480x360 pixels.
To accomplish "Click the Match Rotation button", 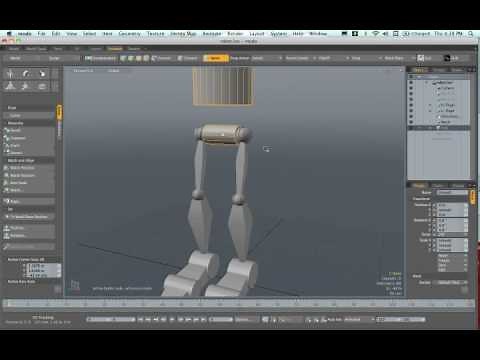I will [29, 175].
